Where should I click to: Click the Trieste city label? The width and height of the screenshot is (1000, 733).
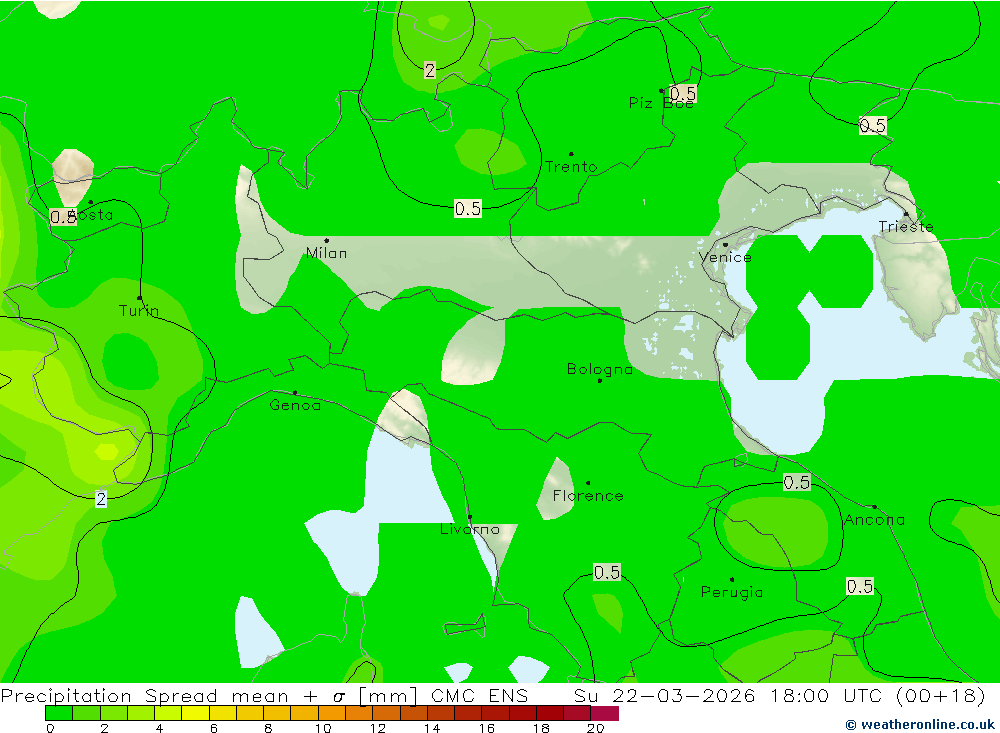(906, 226)
